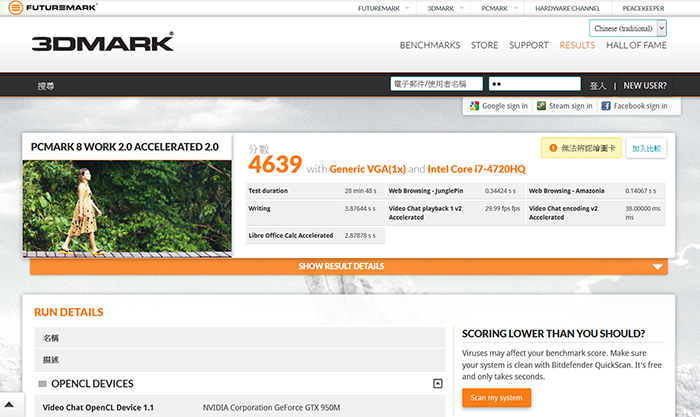Viewport: 700px width, 417px height.
Task: Click the 登入 login button
Action: point(597,86)
